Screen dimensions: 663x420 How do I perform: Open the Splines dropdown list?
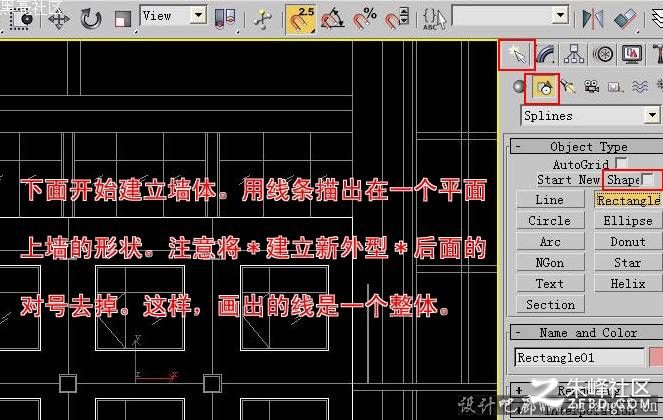652,115
